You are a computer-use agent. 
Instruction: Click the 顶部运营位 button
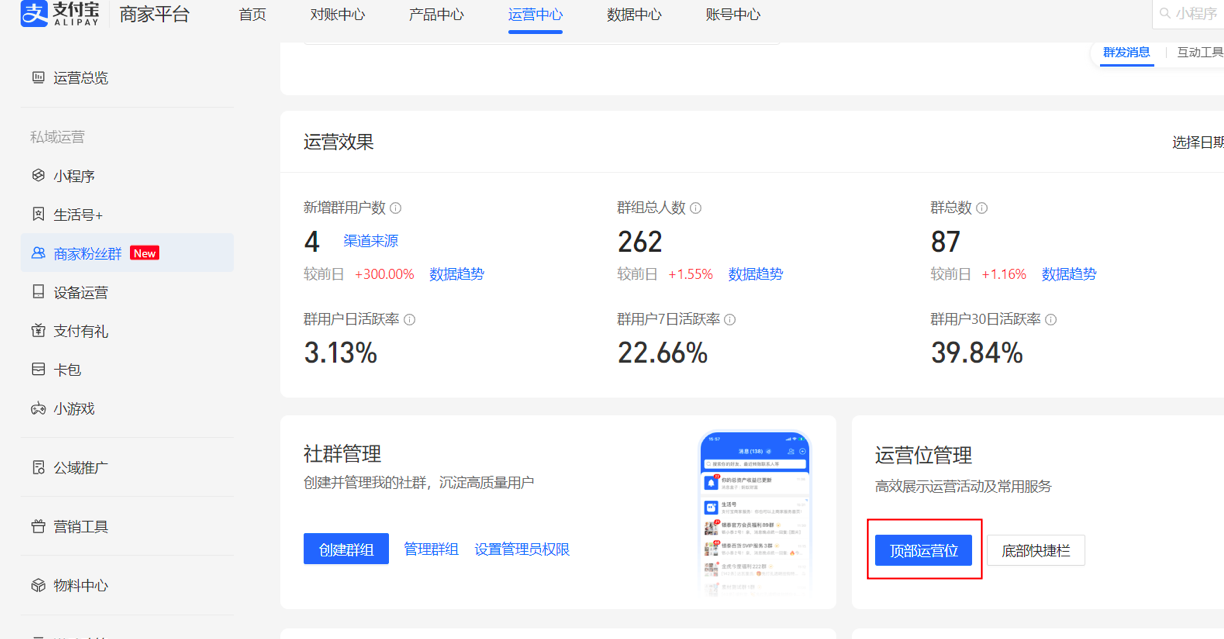(923, 550)
